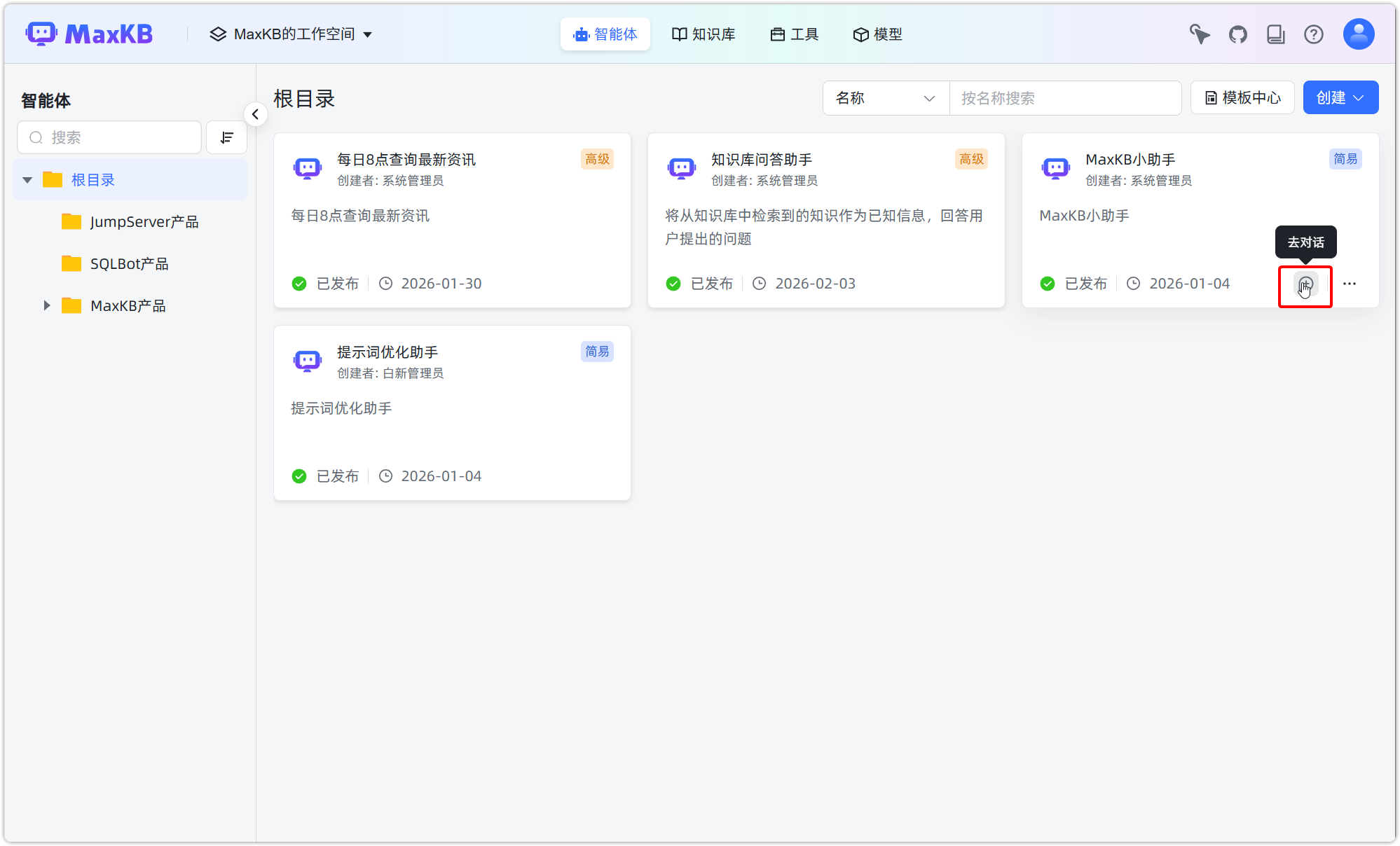Open the MaxKB的工作空间 workspace switcher
Screen dimensions: 1400x846
point(291,34)
